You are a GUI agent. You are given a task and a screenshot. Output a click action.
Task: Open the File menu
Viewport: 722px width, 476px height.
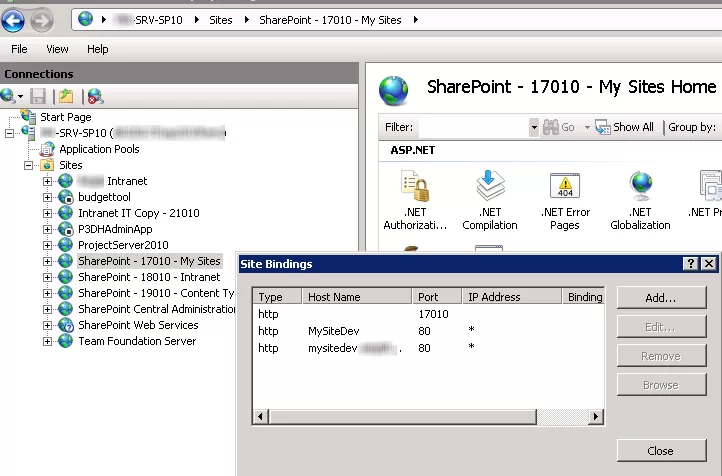pos(19,49)
